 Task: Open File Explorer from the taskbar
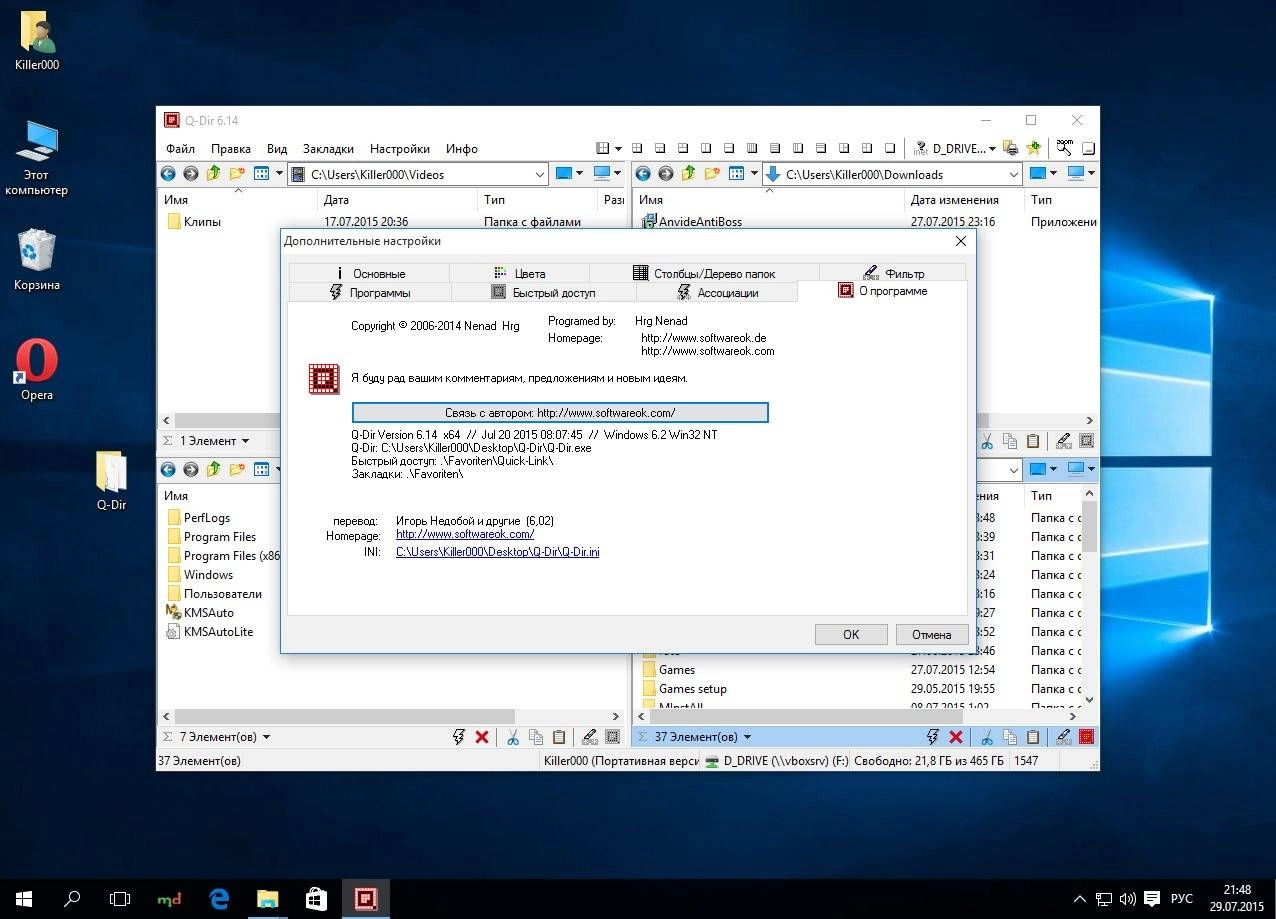(x=267, y=898)
